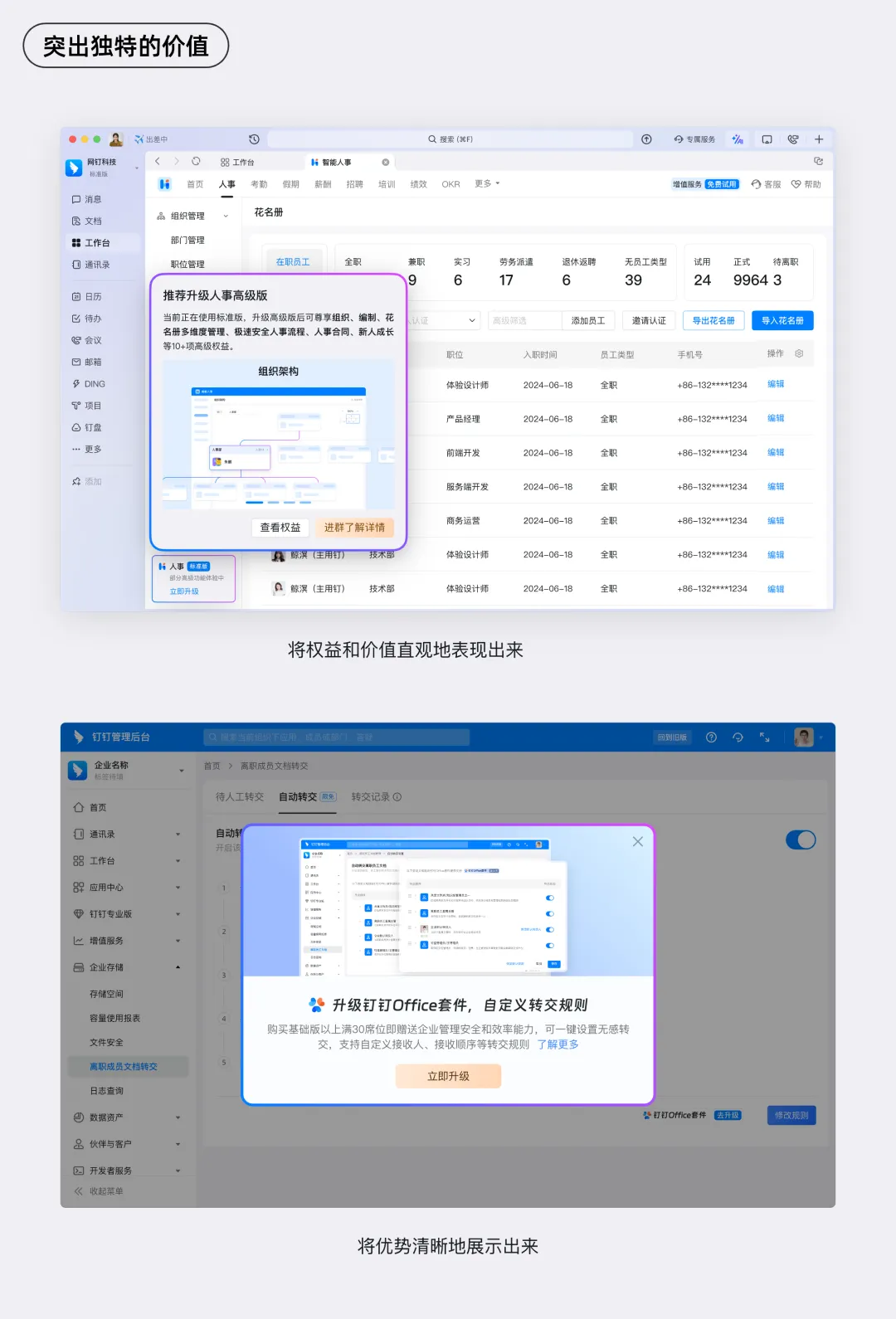
Task: Open 消息 in the DingTalk sidebar
Action: coord(86,199)
